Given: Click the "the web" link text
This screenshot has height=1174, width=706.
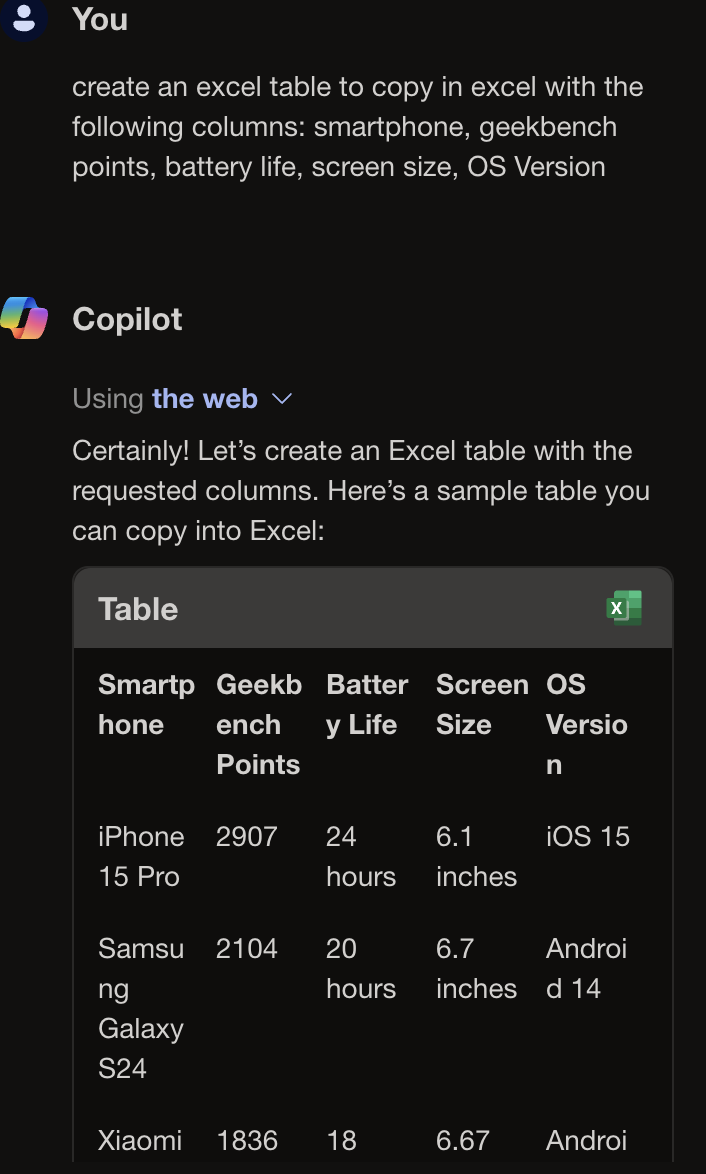Looking at the screenshot, I should click(205, 398).
